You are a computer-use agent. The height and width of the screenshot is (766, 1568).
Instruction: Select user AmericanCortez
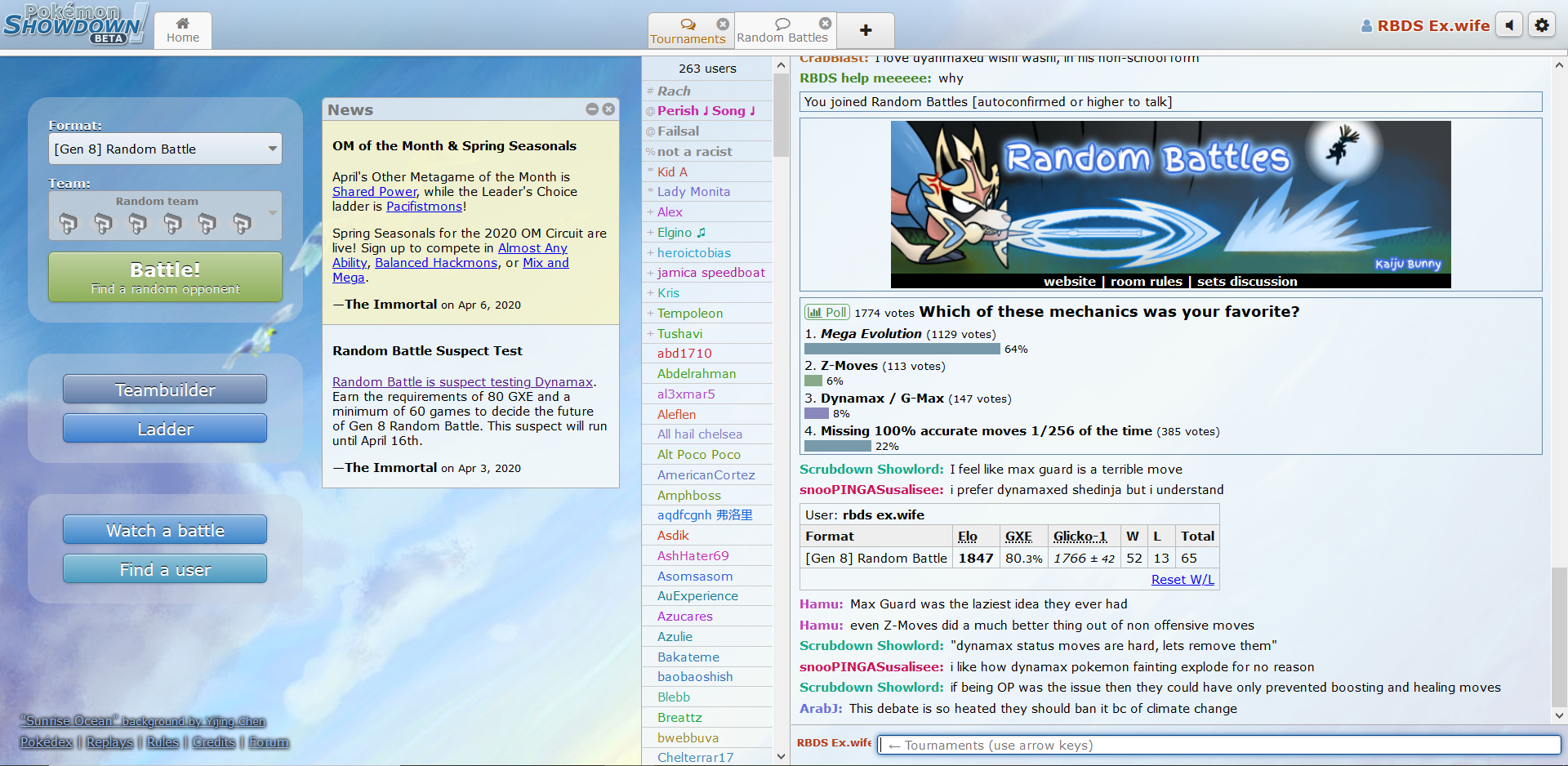pyautogui.click(x=707, y=475)
